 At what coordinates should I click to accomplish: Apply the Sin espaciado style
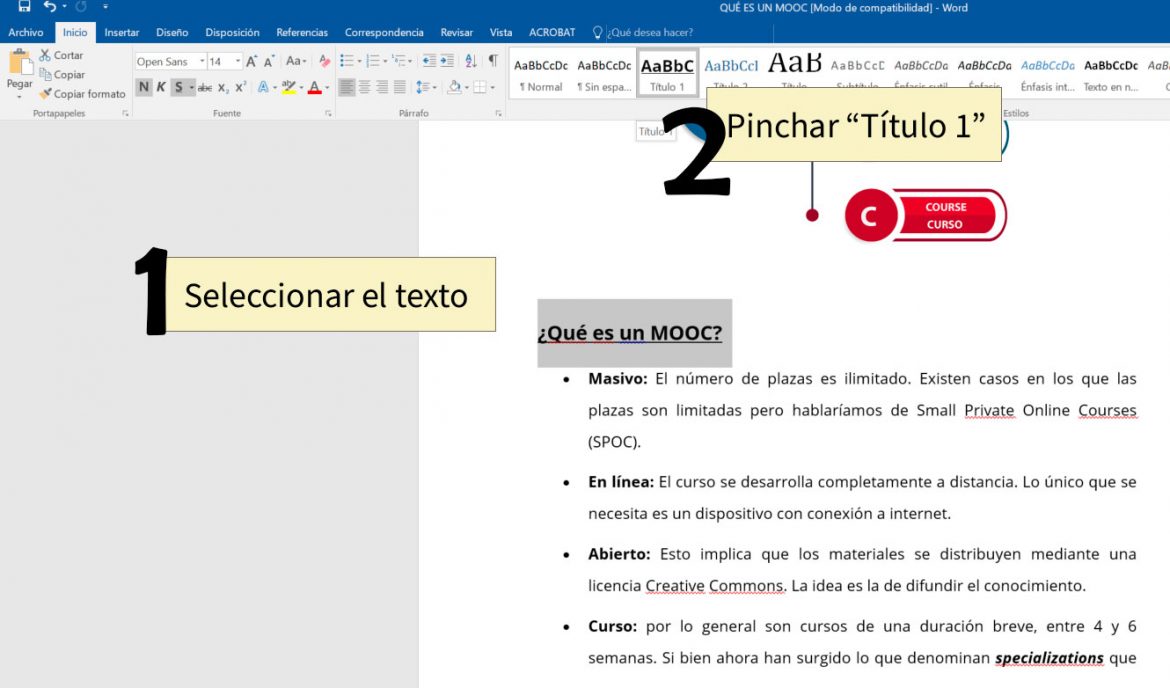[604, 73]
